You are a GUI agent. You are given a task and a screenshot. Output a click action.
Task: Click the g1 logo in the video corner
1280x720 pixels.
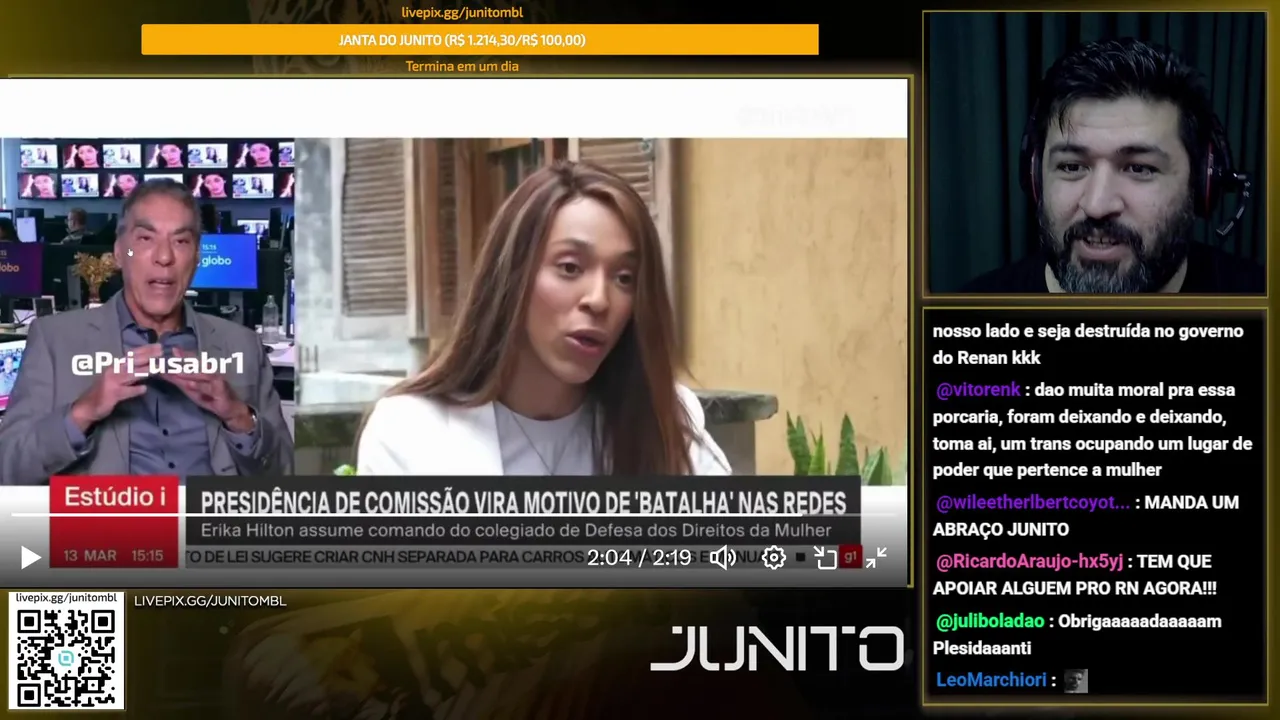tap(850, 557)
